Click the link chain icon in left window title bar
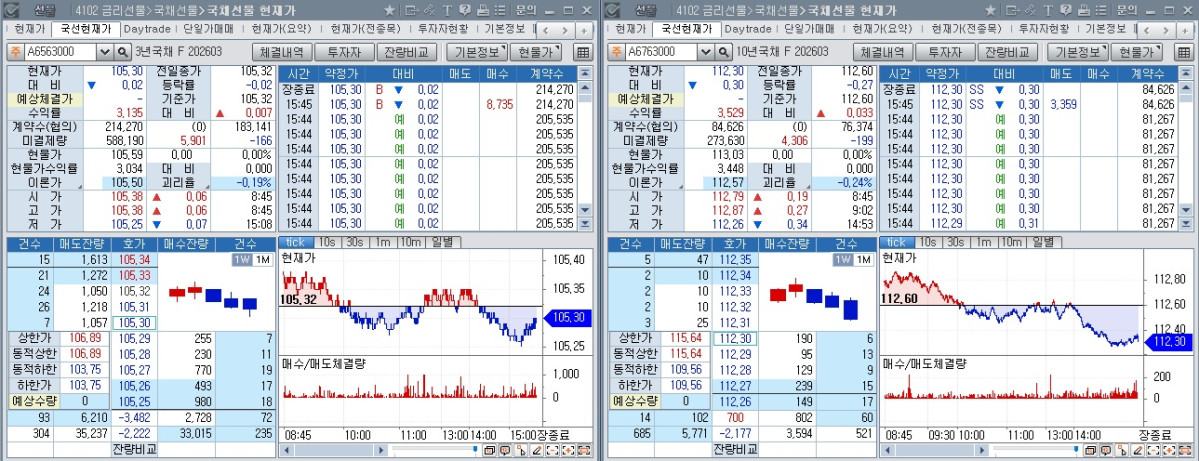 pos(429,10)
